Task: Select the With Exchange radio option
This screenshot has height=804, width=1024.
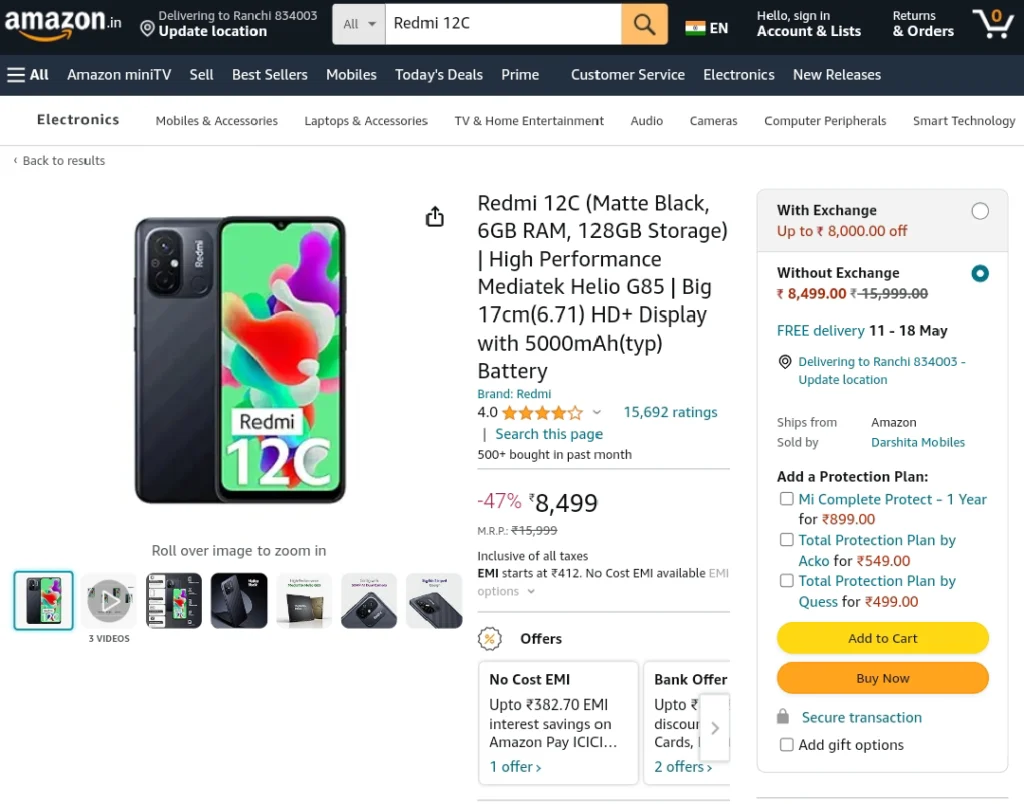Action: coord(980,211)
